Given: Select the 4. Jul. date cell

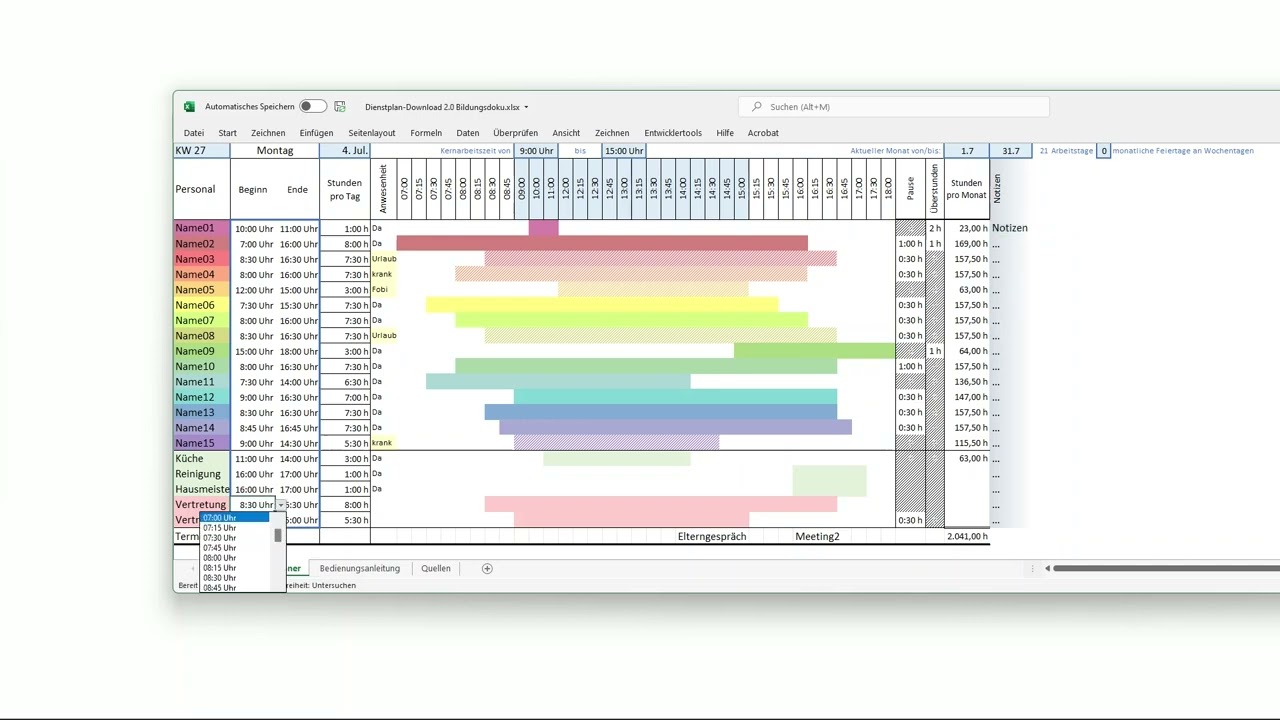Looking at the screenshot, I should [345, 151].
